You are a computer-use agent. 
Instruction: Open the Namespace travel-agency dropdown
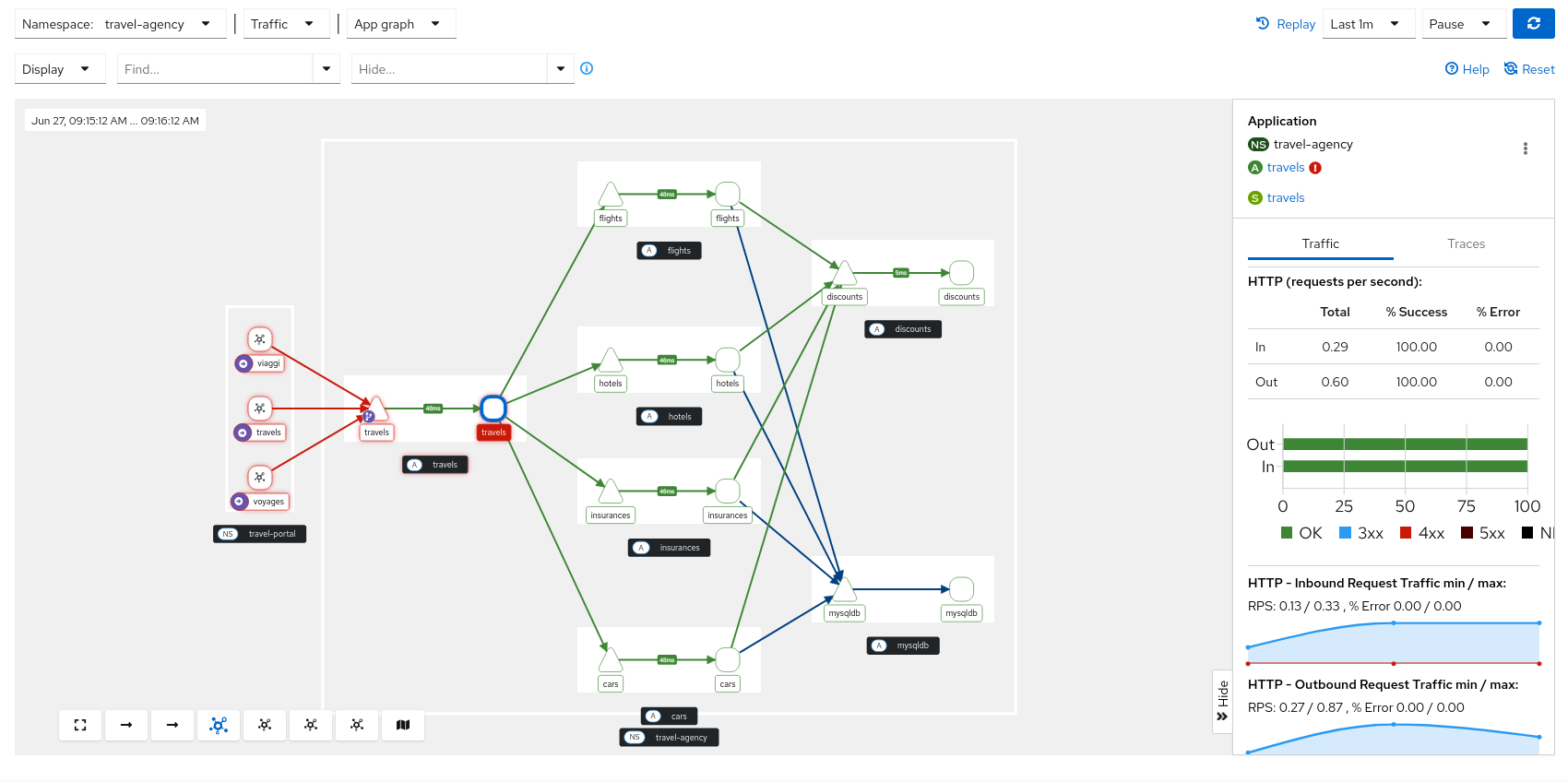pos(120,24)
